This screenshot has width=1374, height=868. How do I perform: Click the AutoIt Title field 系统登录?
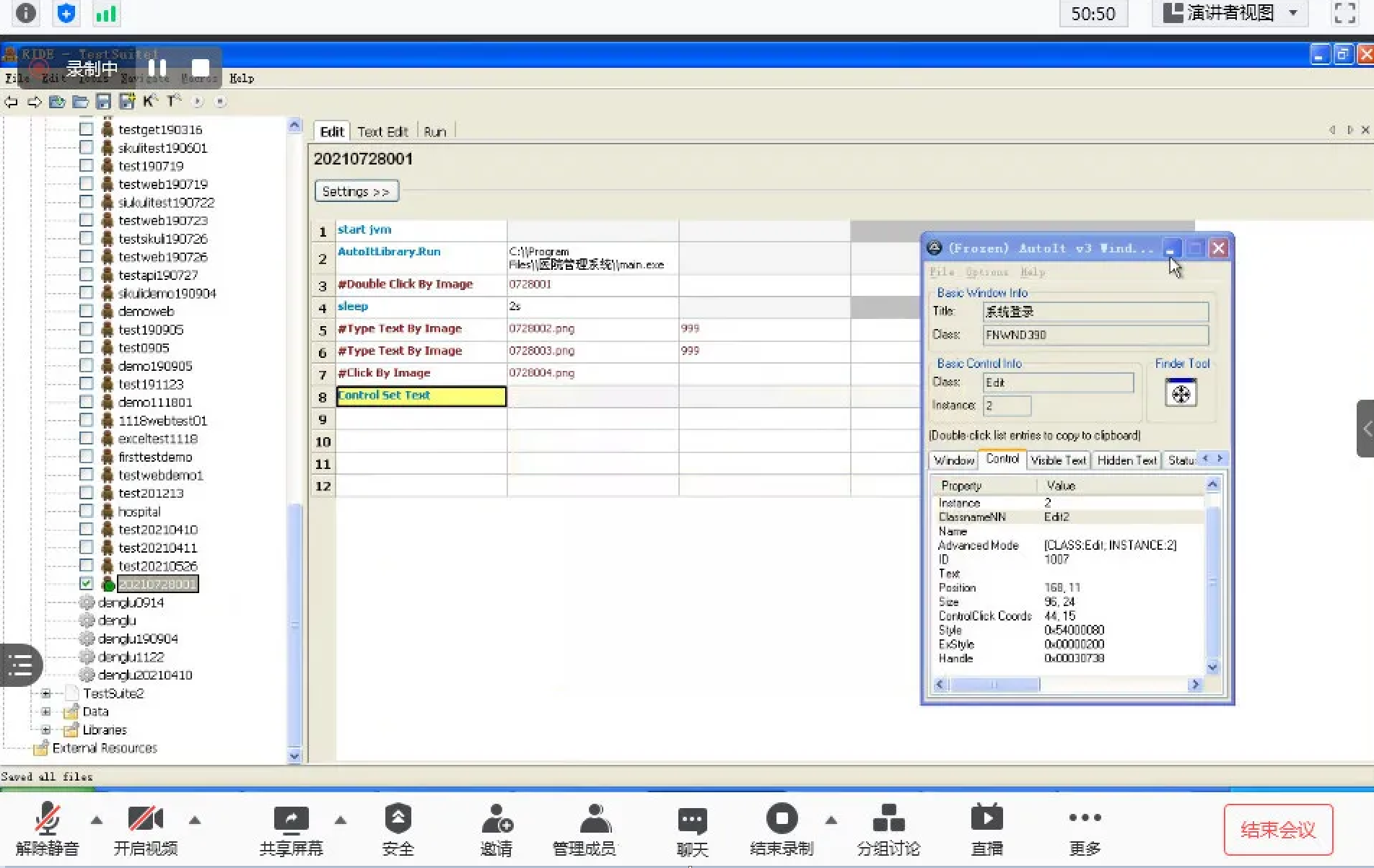pos(1095,312)
